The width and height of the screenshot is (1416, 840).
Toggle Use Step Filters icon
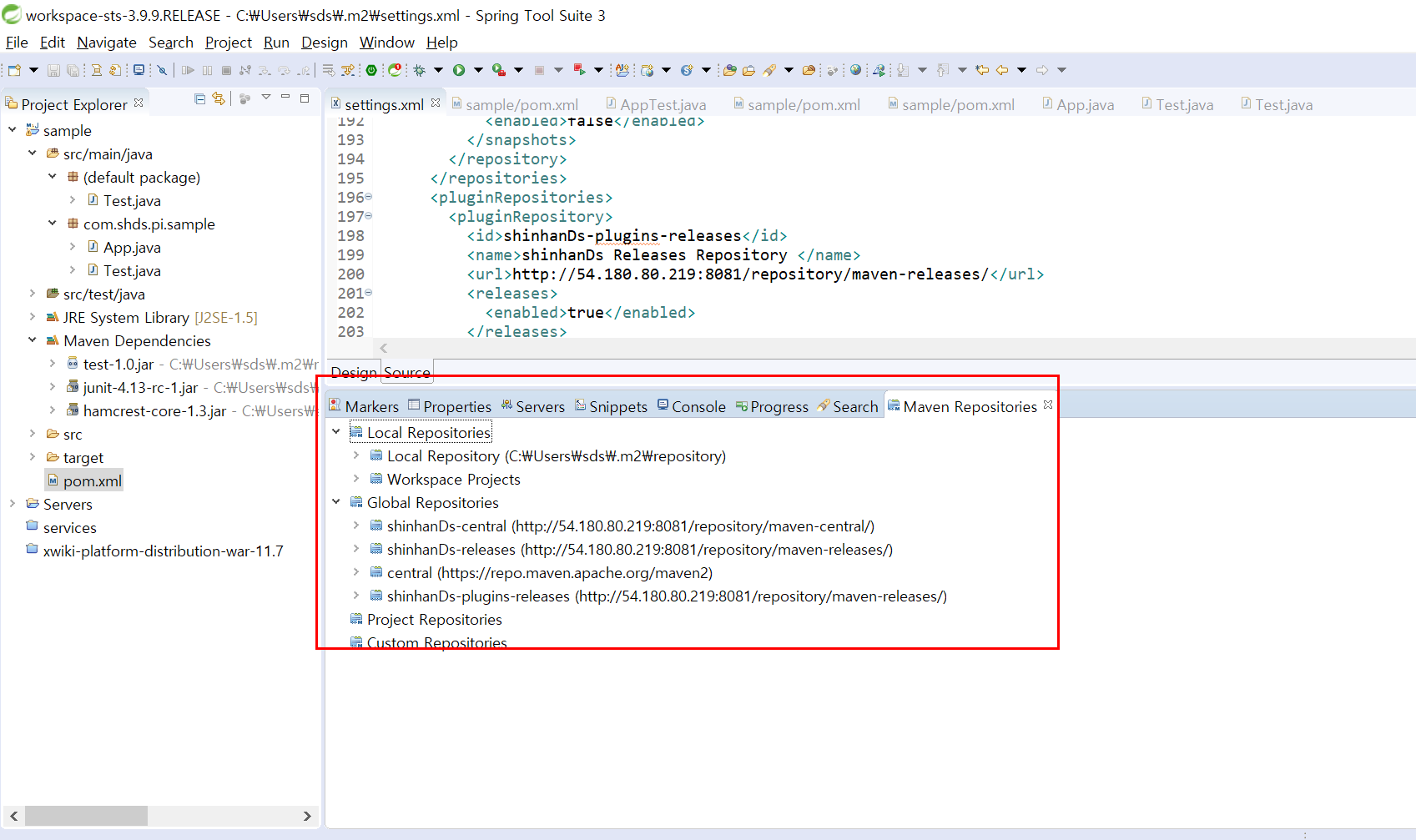(347, 70)
